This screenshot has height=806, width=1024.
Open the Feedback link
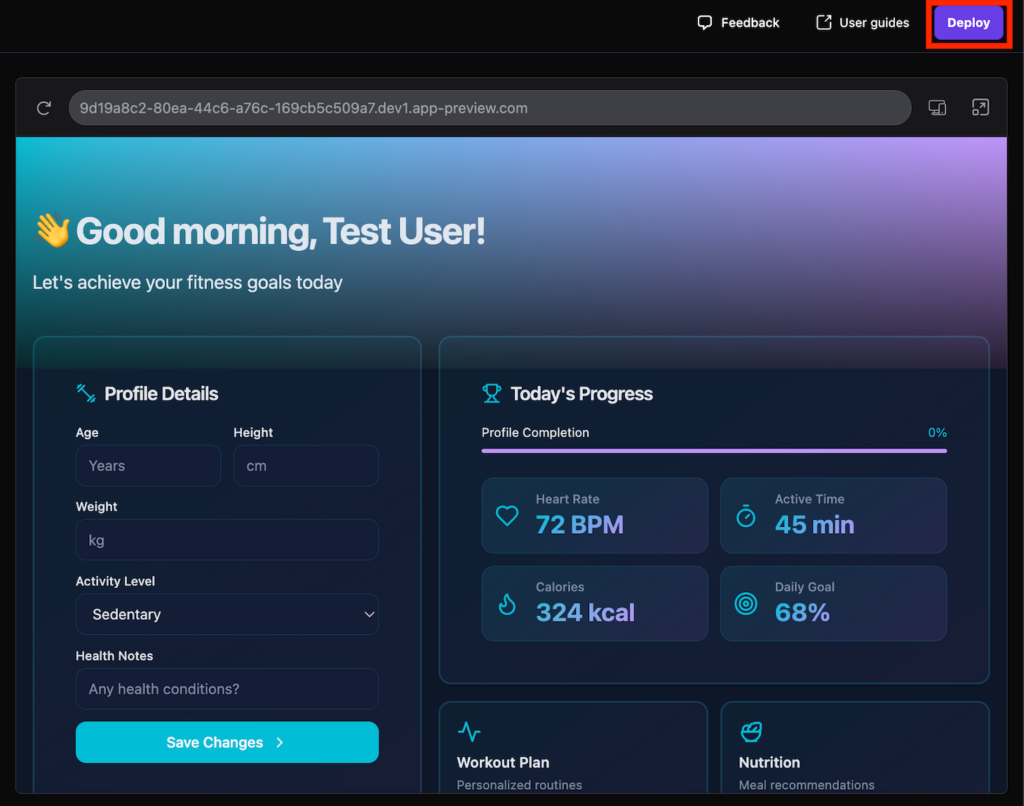point(738,23)
